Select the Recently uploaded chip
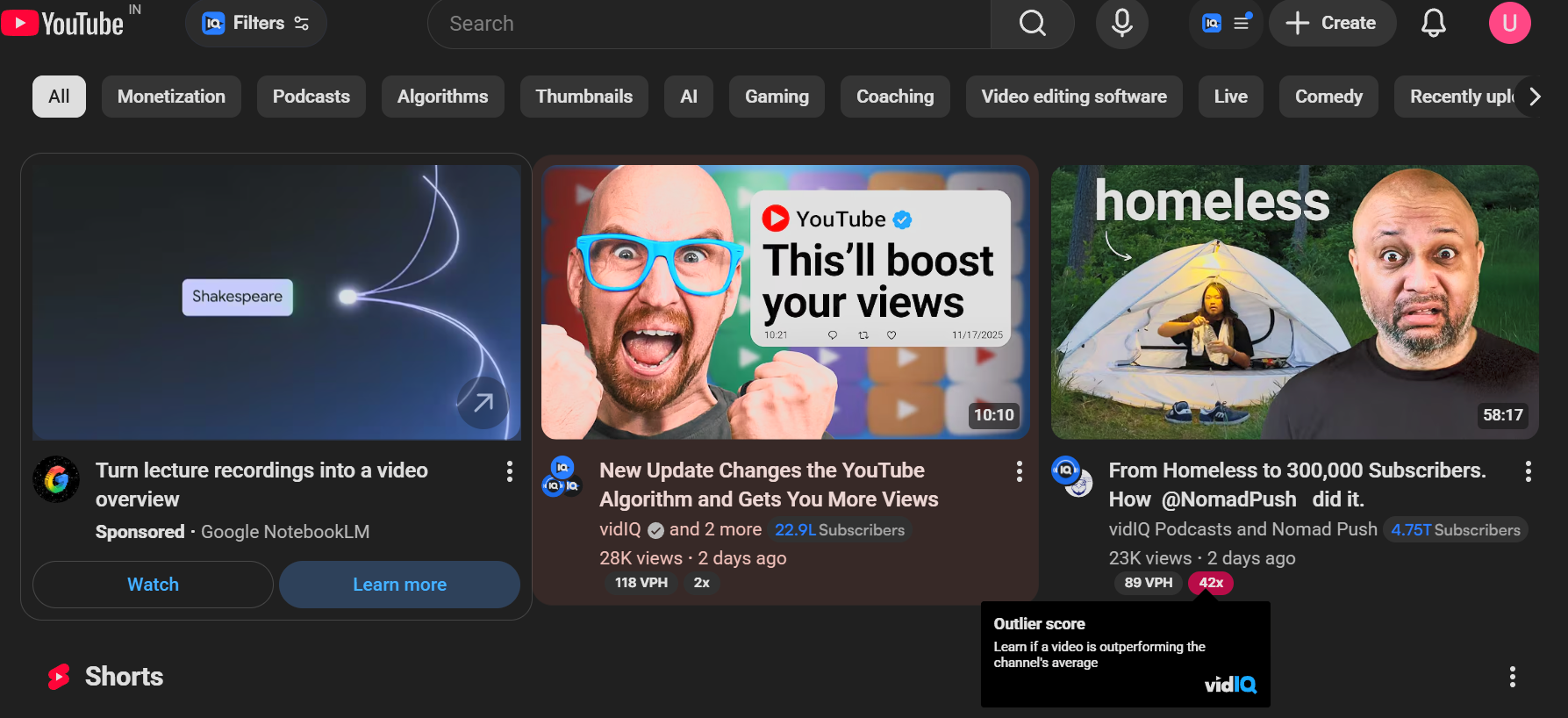The height and width of the screenshot is (718, 1568). point(1457,97)
